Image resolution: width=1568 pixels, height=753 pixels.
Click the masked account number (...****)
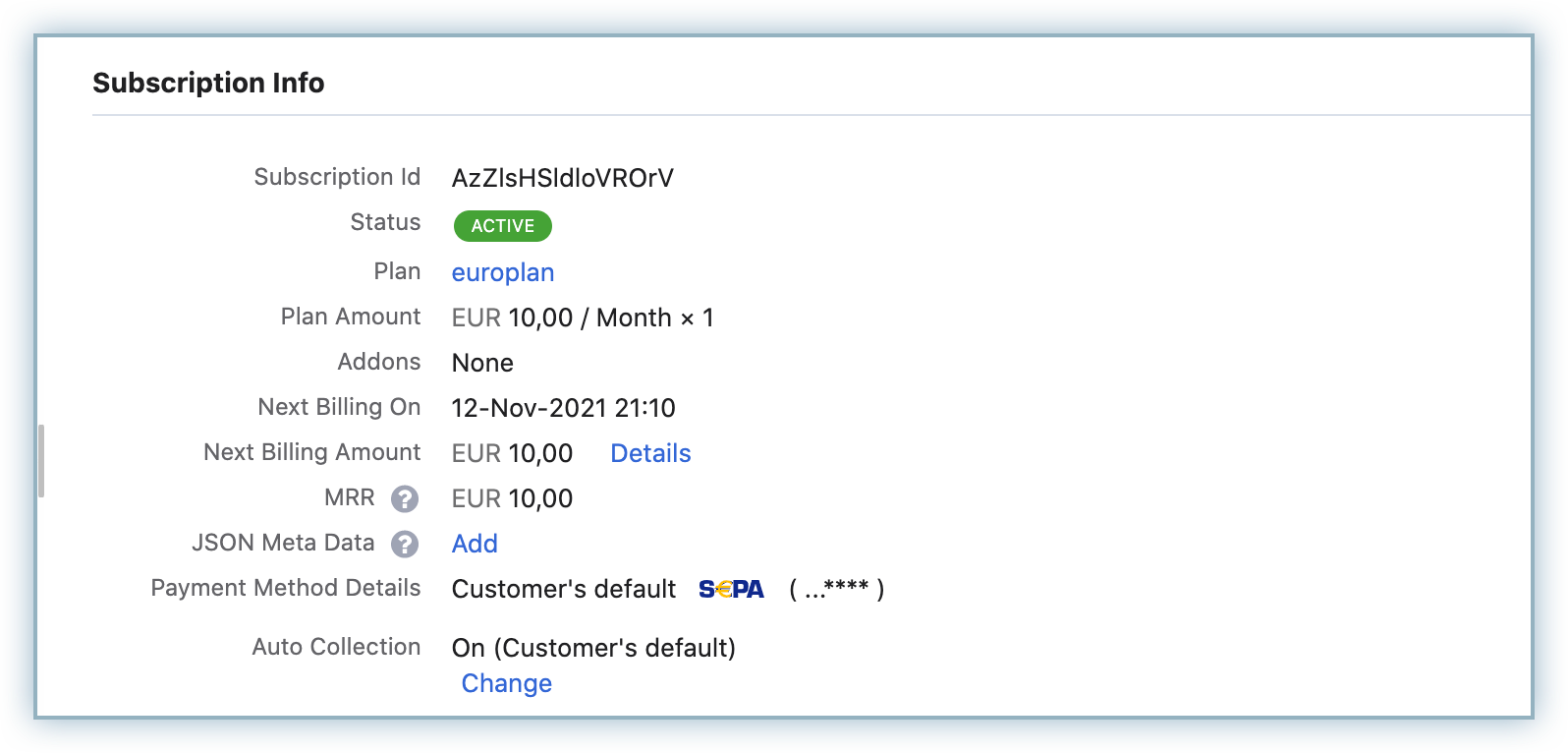tap(836, 589)
